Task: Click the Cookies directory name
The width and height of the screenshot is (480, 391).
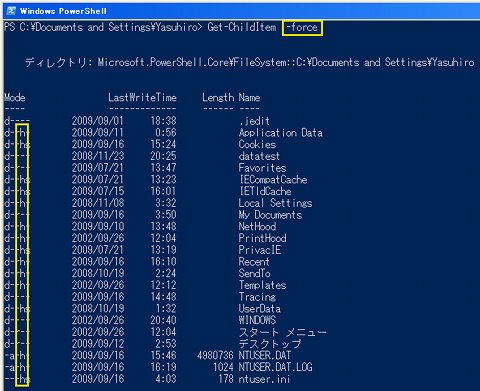Action: tap(257, 144)
